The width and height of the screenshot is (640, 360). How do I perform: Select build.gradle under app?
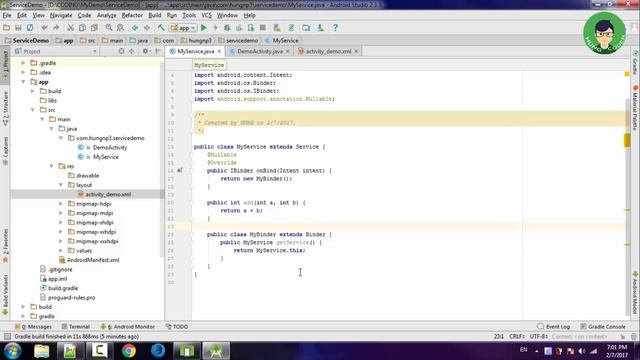63,288
